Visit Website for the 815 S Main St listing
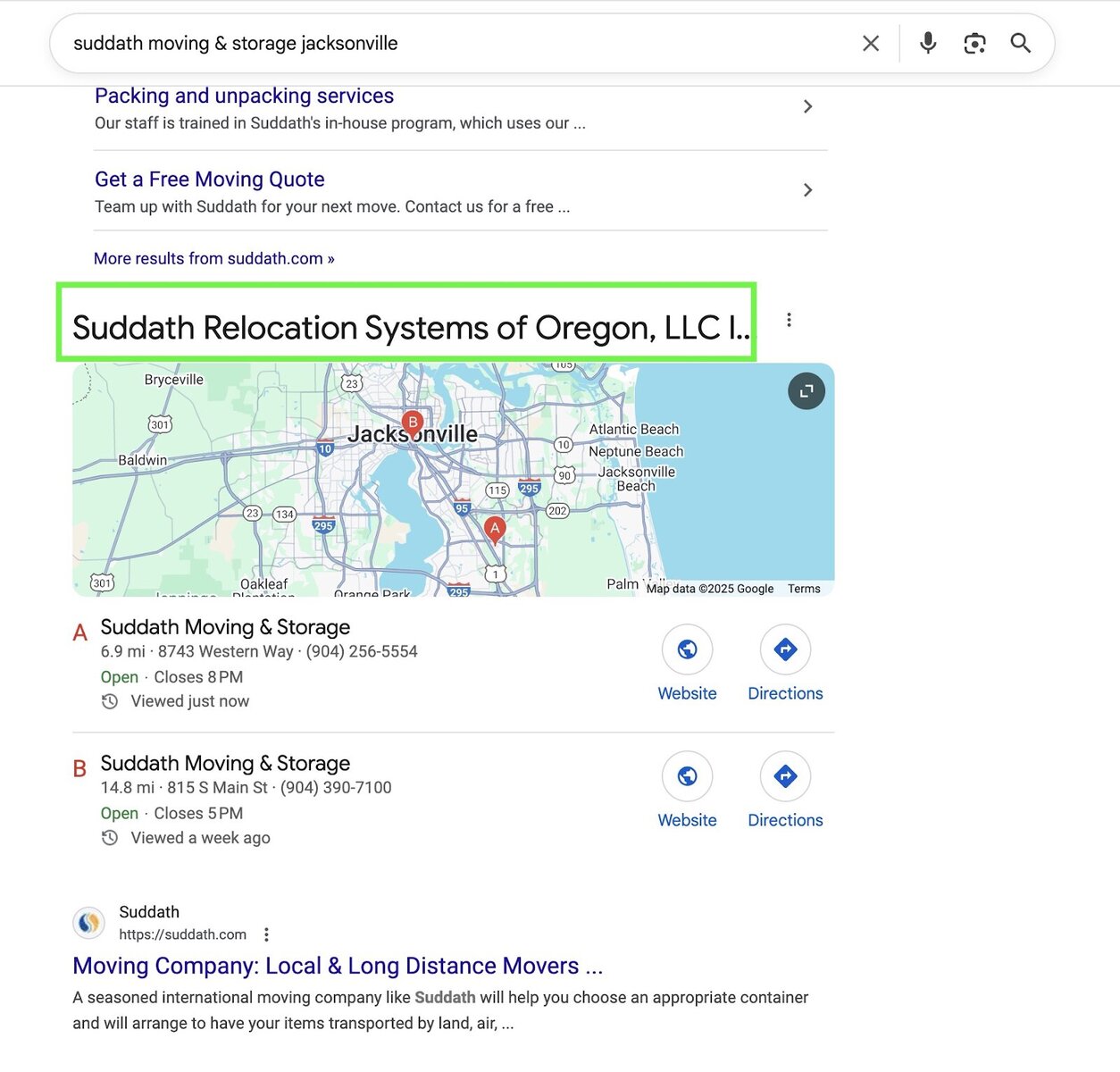1120x1072 pixels. point(687,791)
